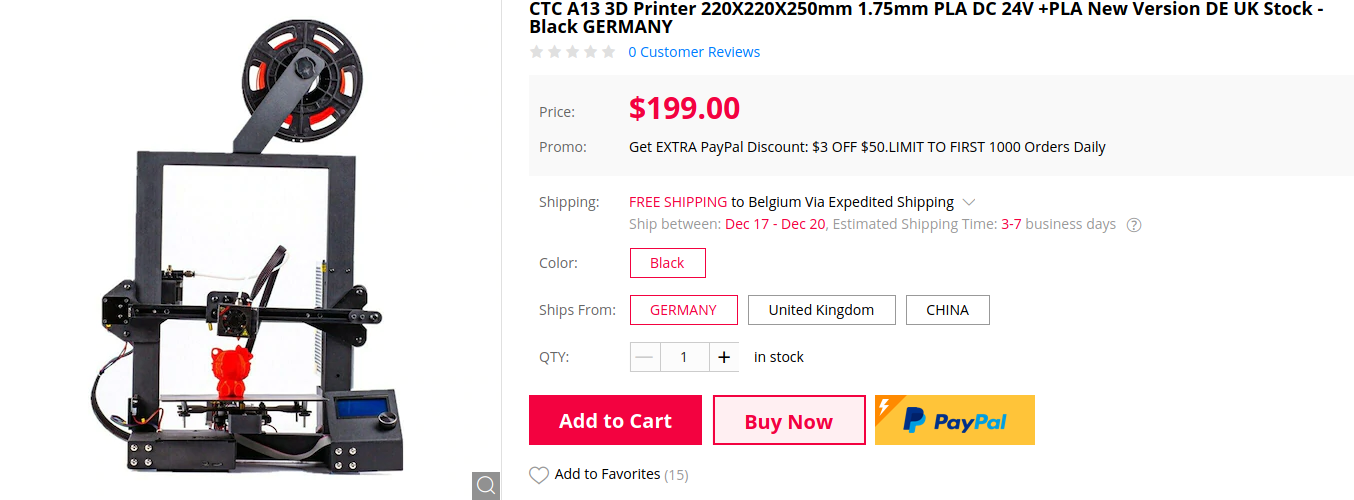The image size is (1354, 500).
Task: Expand the shipping method dropdown chevron
Action: 969,202
